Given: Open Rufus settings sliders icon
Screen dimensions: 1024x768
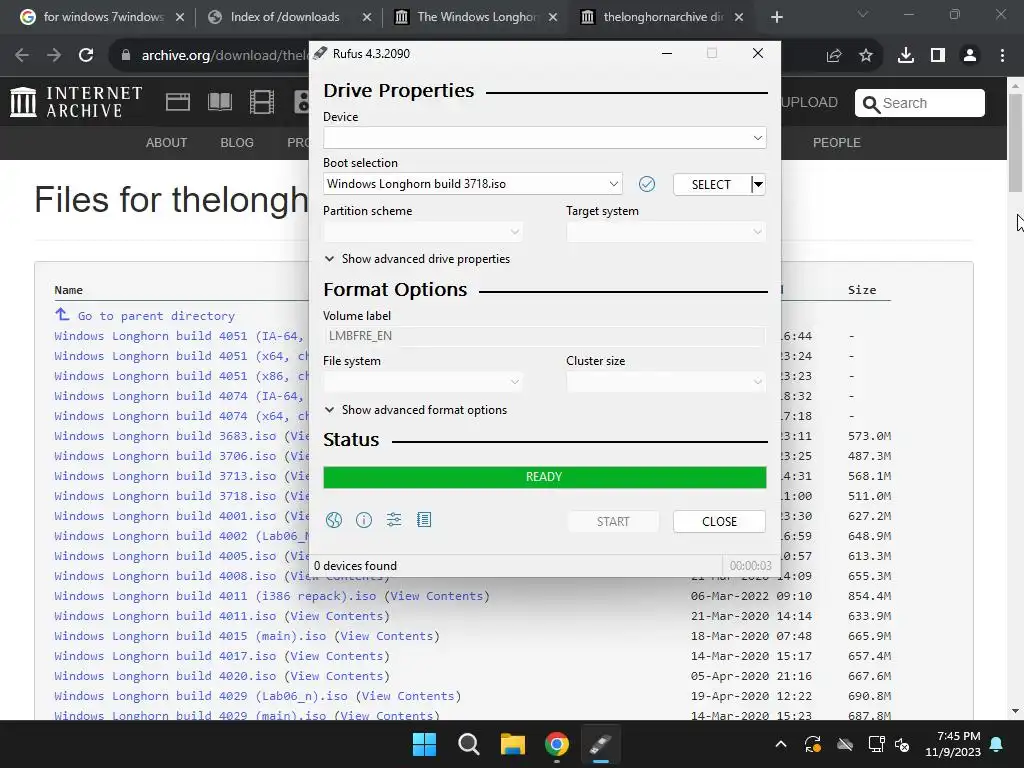Looking at the screenshot, I should click(x=394, y=520).
